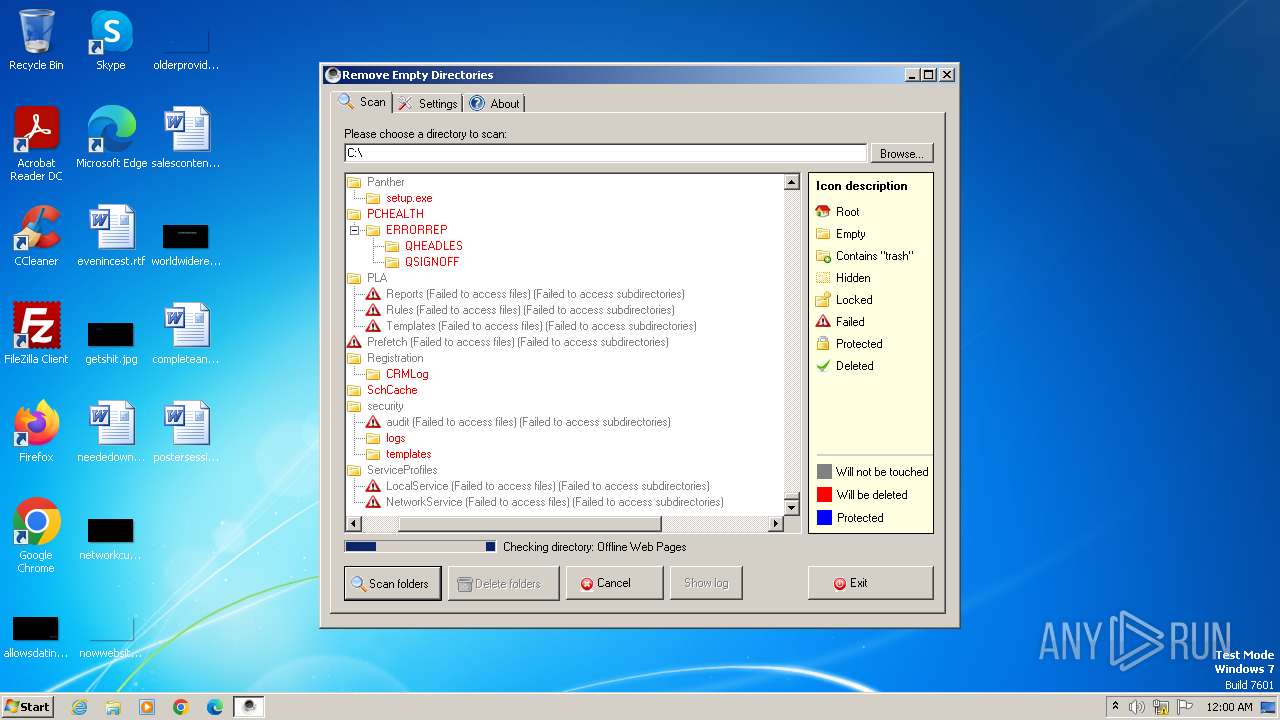Click the Locked folder icon in legend
1280x720 pixels.
coord(823,300)
